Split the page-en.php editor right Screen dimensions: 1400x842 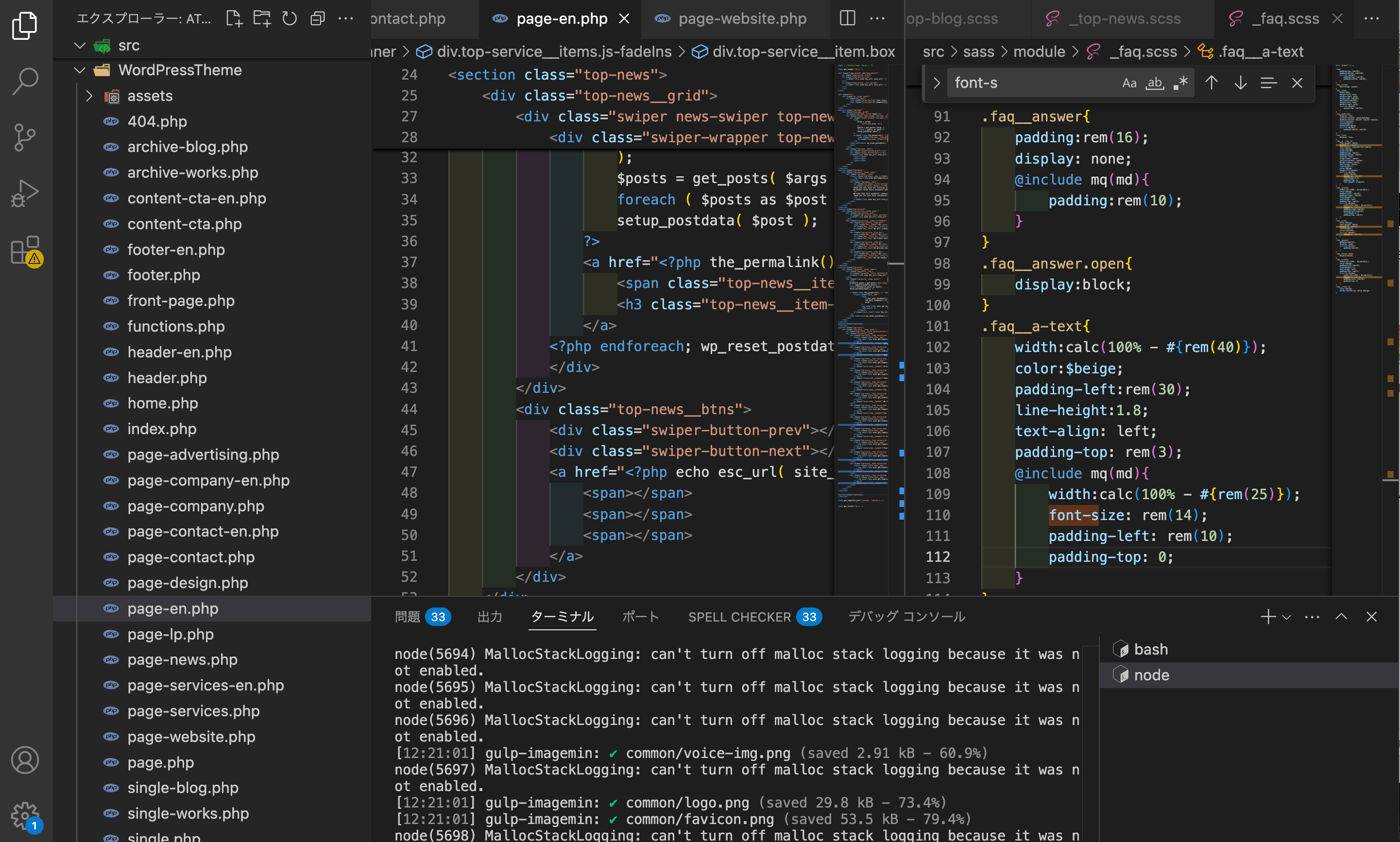coord(847,18)
